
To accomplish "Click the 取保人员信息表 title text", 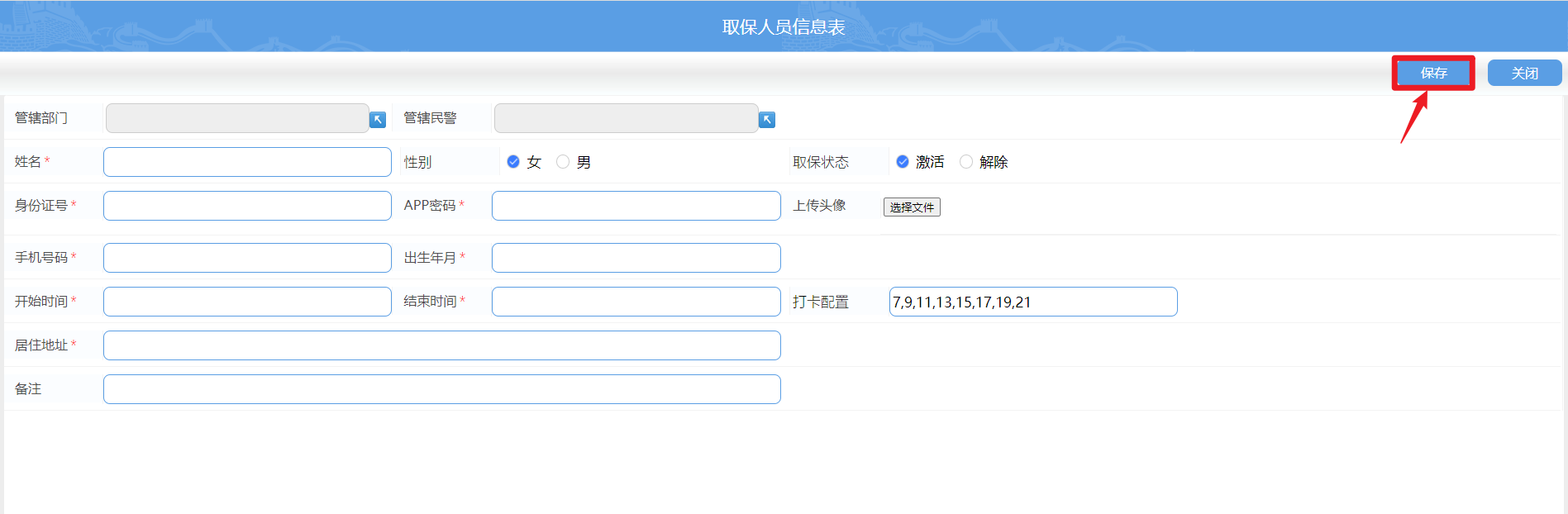I will point(784,27).
